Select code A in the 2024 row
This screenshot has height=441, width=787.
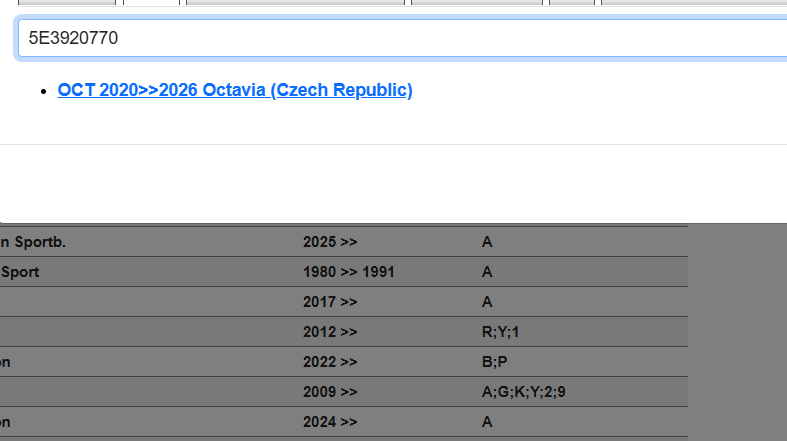click(487, 422)
